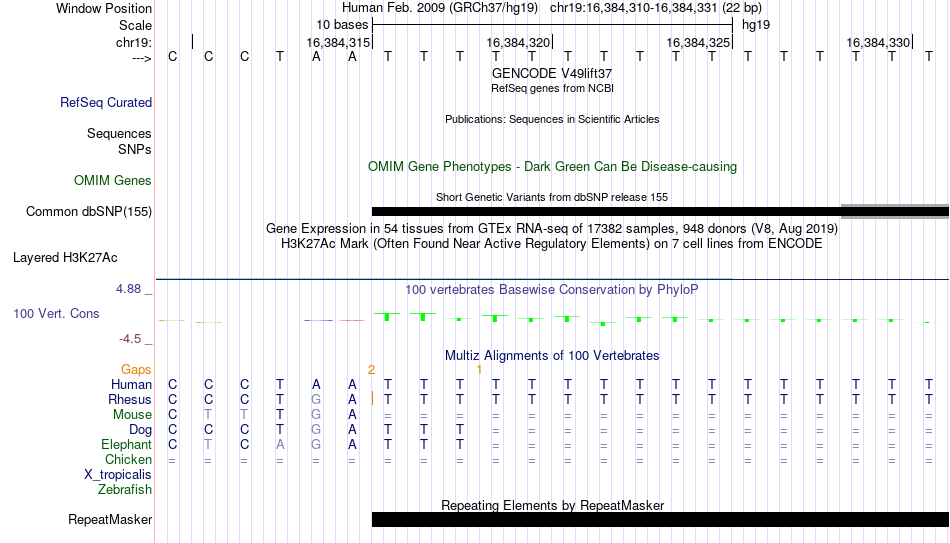Click the 10 bases scale bar

tap(552, 25)
